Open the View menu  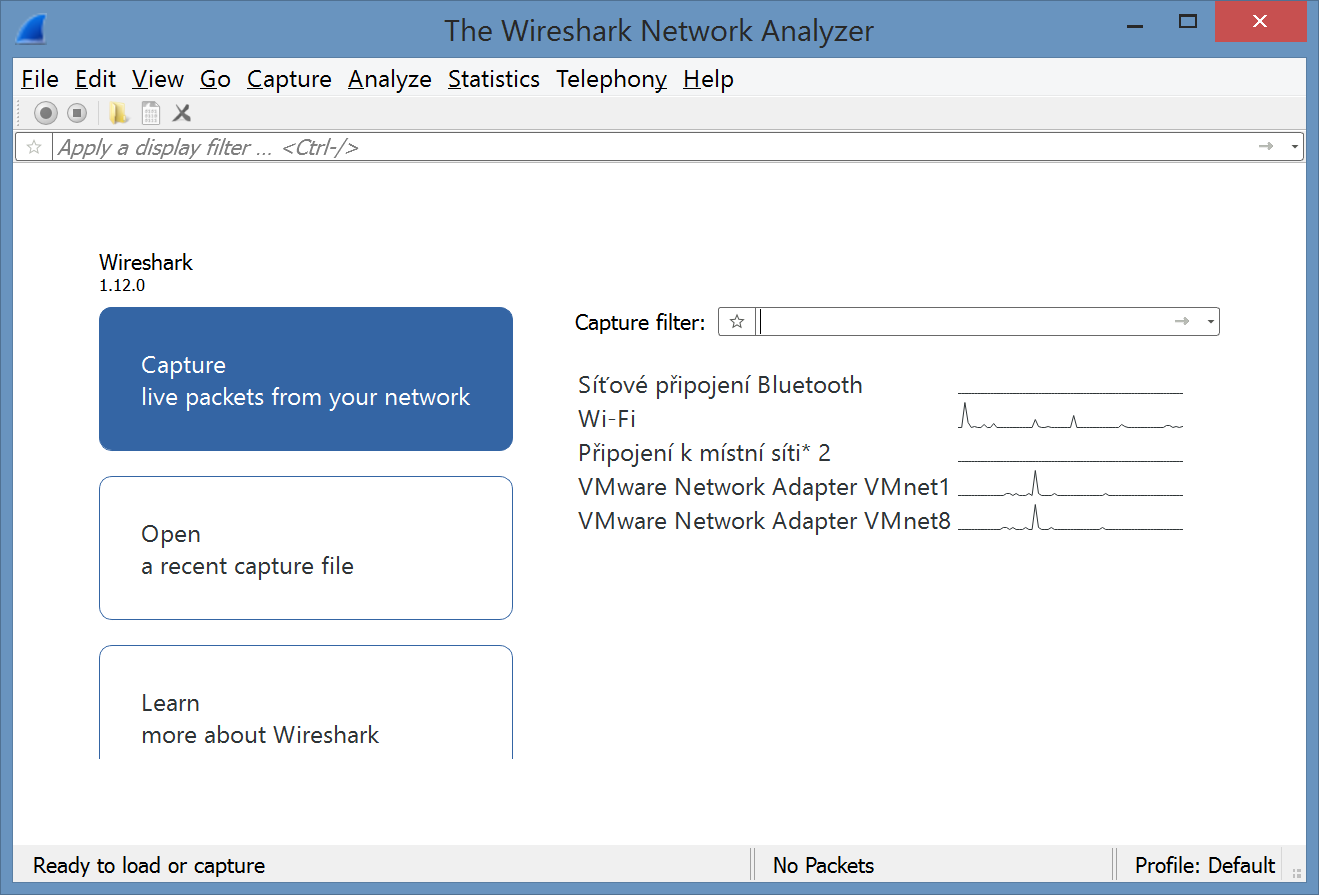(158, 79)
